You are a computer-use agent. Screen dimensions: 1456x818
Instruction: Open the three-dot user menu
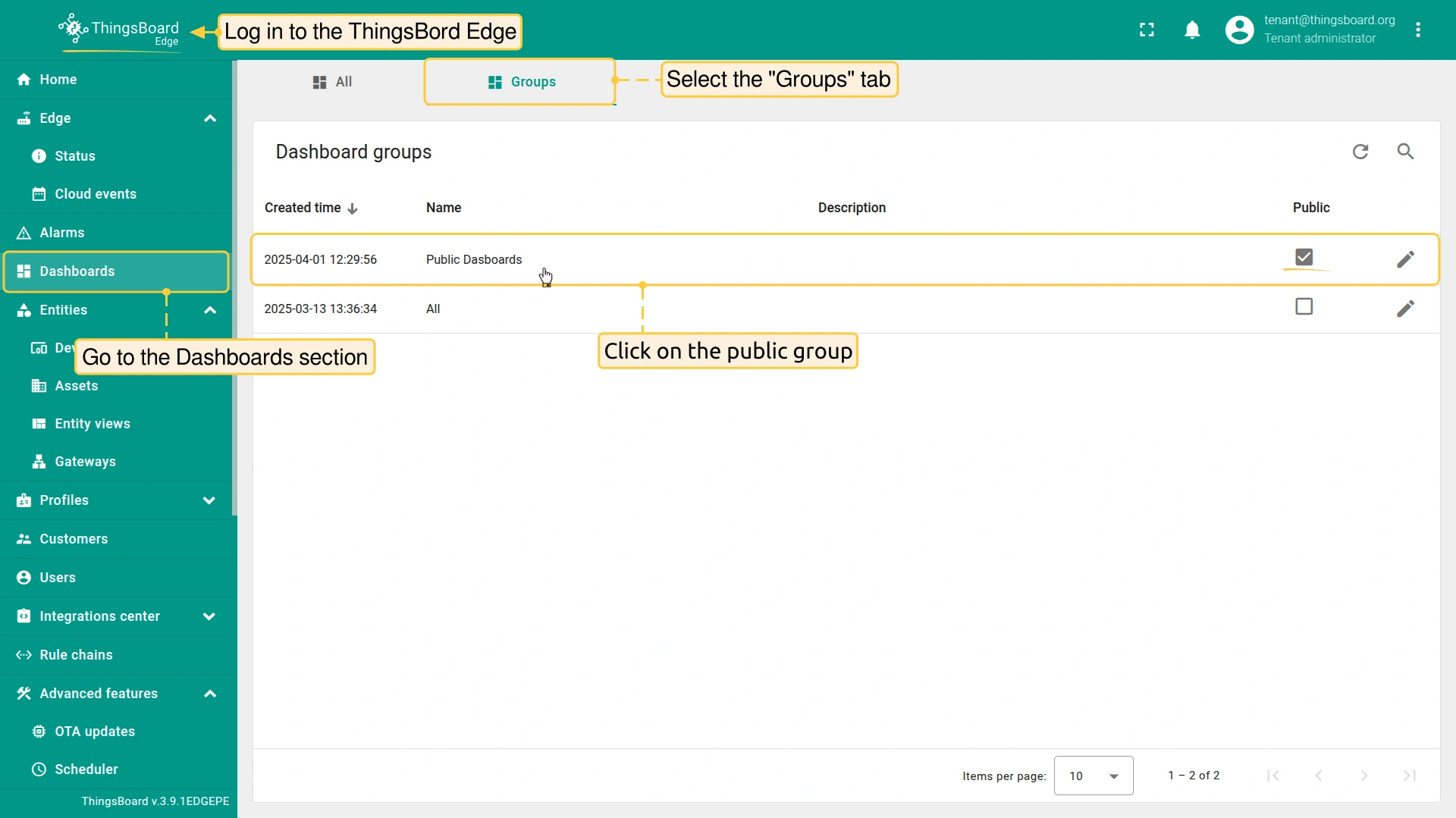point(1417,30)
